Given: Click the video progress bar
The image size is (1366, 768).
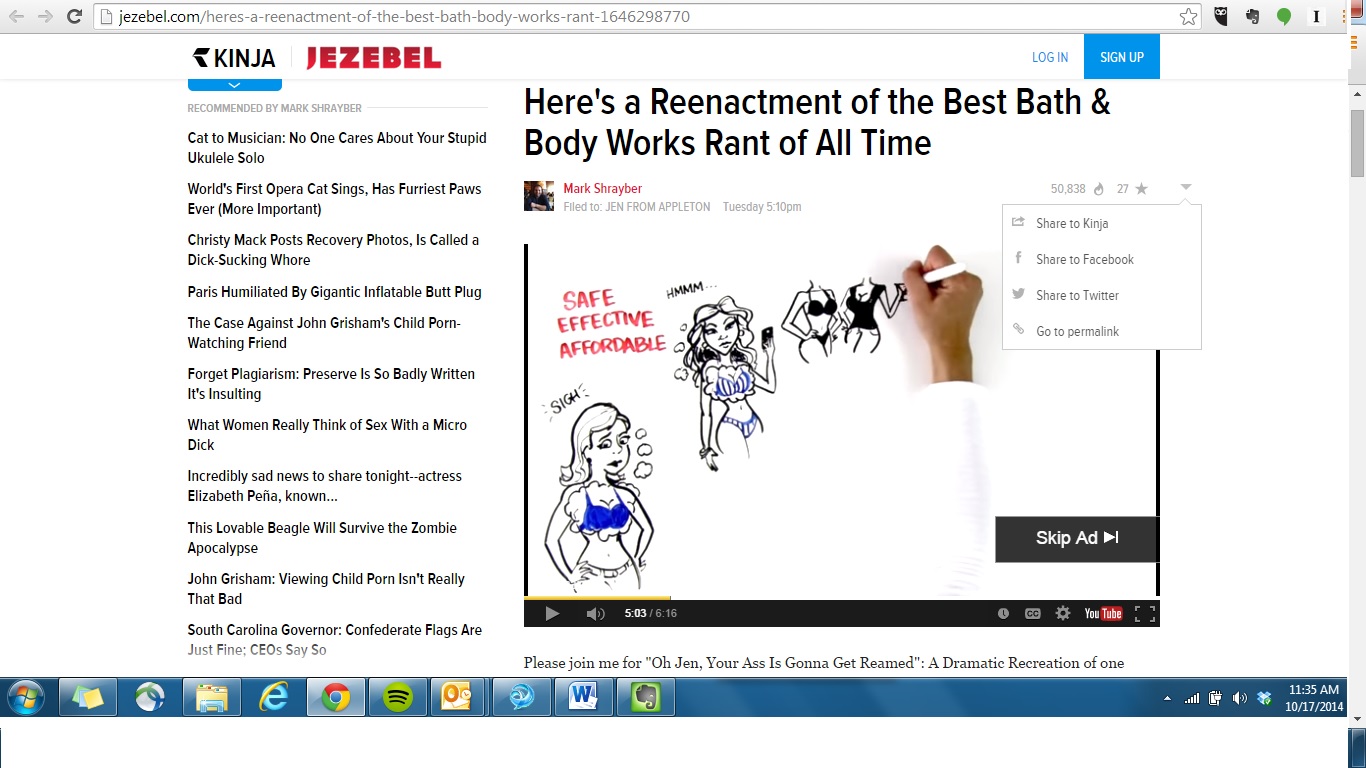Looking at the screenshot, I should click(840, 598).
